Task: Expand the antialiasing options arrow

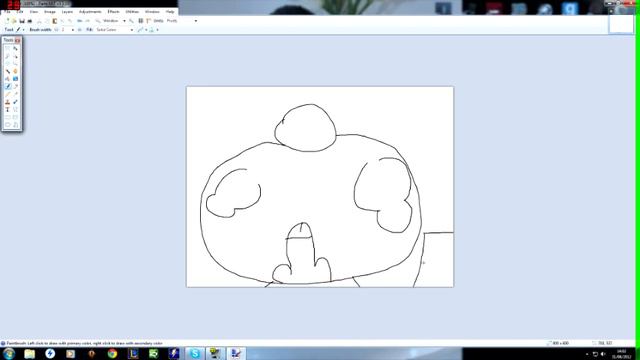Action: 146,30
